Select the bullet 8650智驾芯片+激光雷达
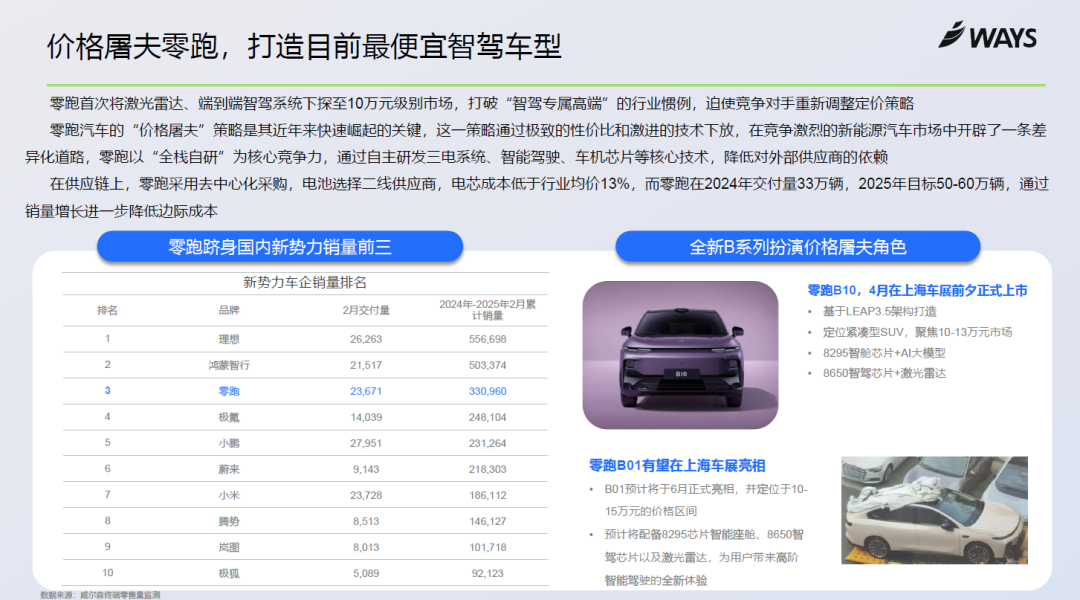 click(x=884, y=373)
